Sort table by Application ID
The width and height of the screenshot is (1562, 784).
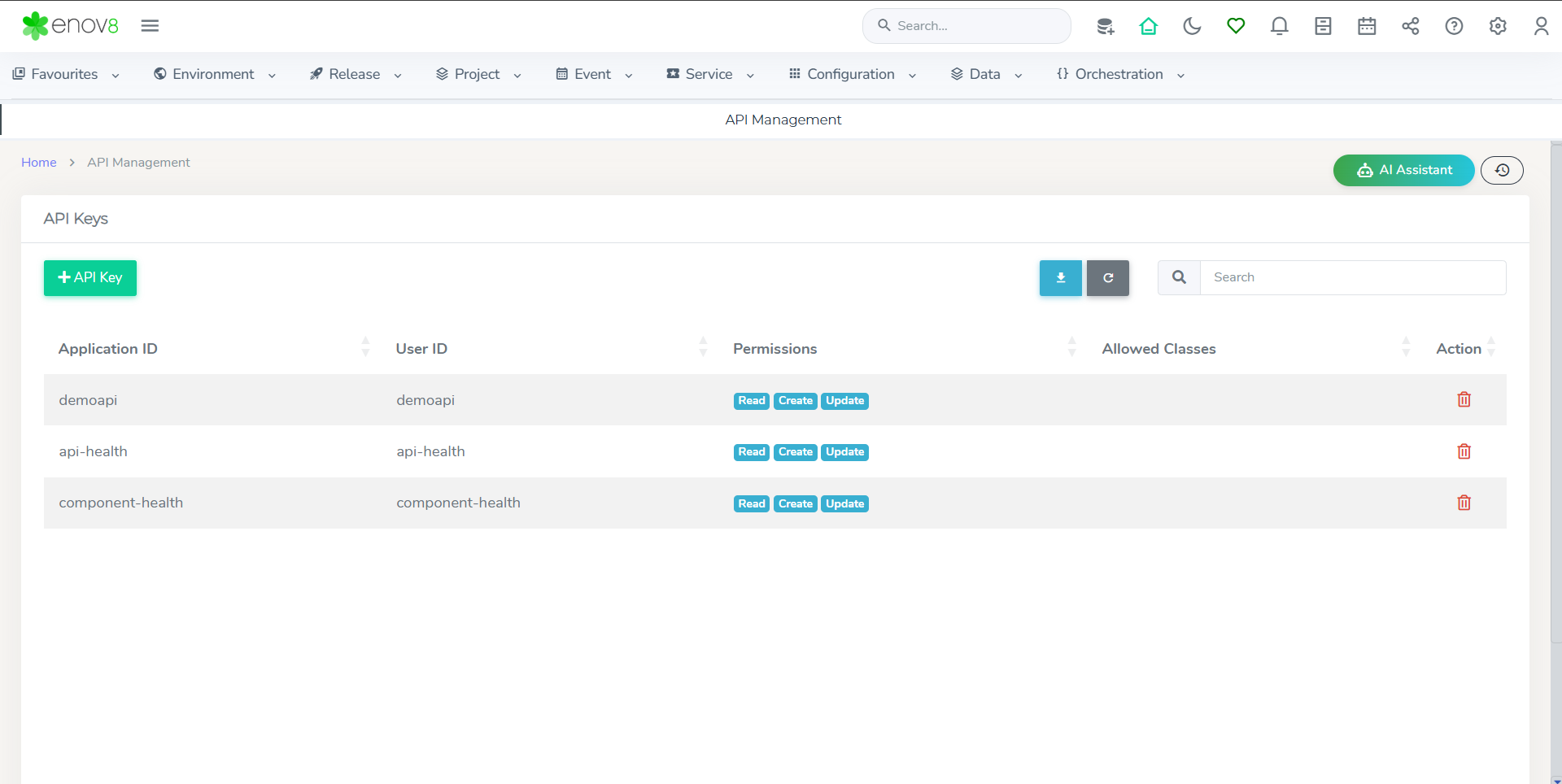tap(108, 349)
